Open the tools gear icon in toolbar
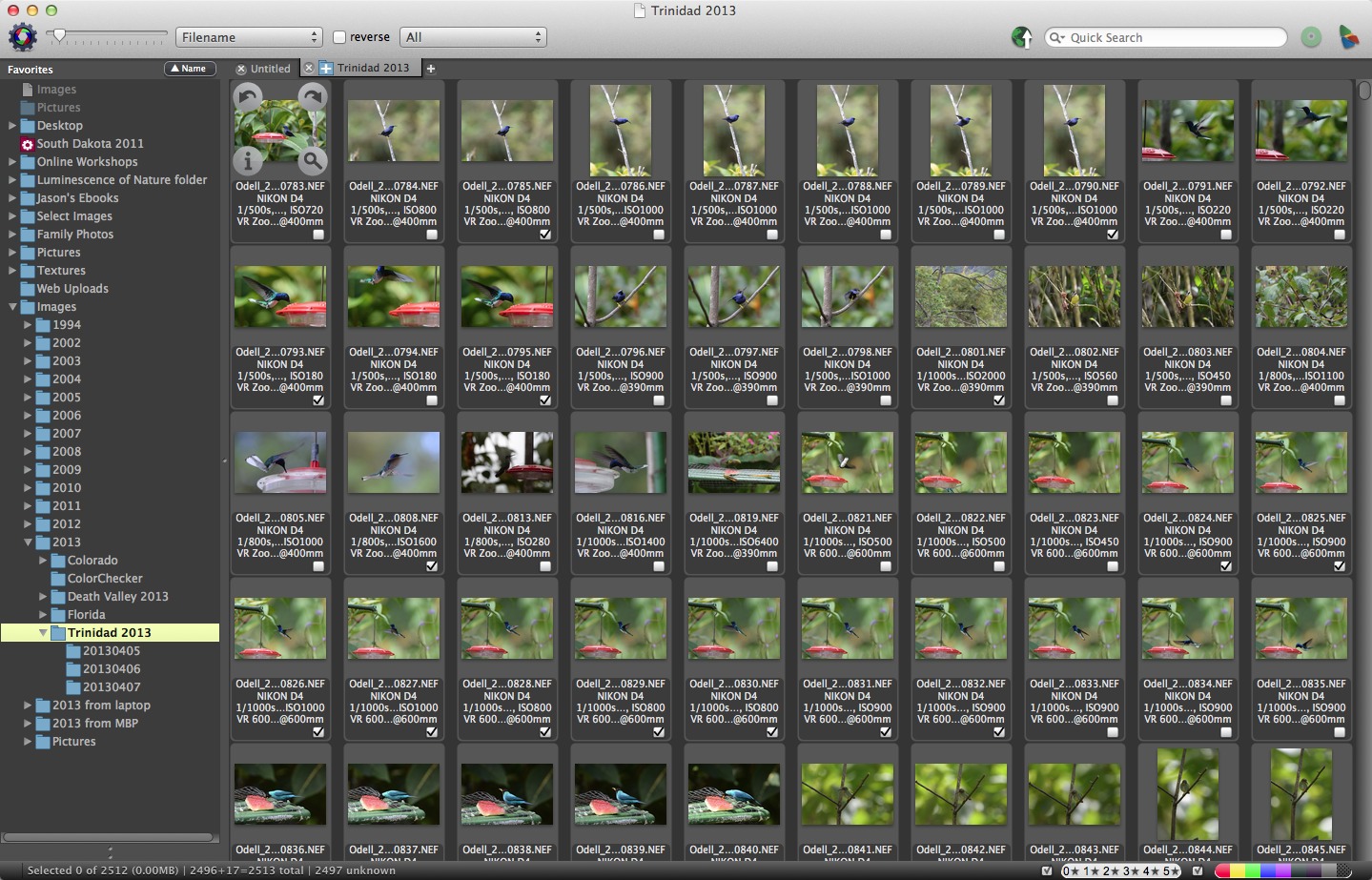1372x880 pixels. click(x=23, y=37)
